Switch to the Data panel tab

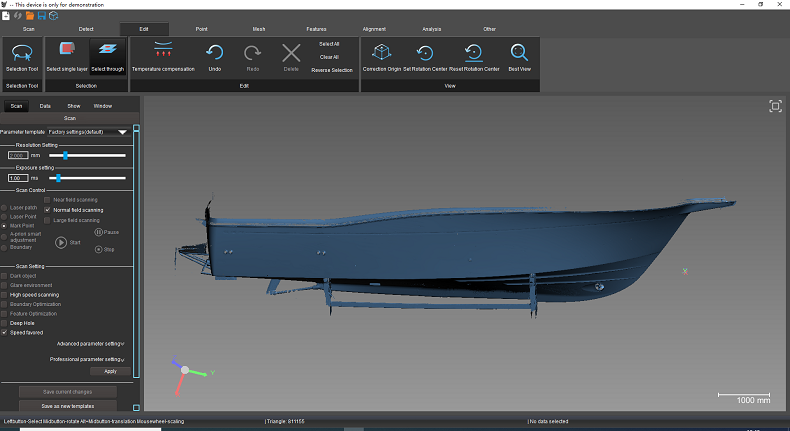[45, 105]
